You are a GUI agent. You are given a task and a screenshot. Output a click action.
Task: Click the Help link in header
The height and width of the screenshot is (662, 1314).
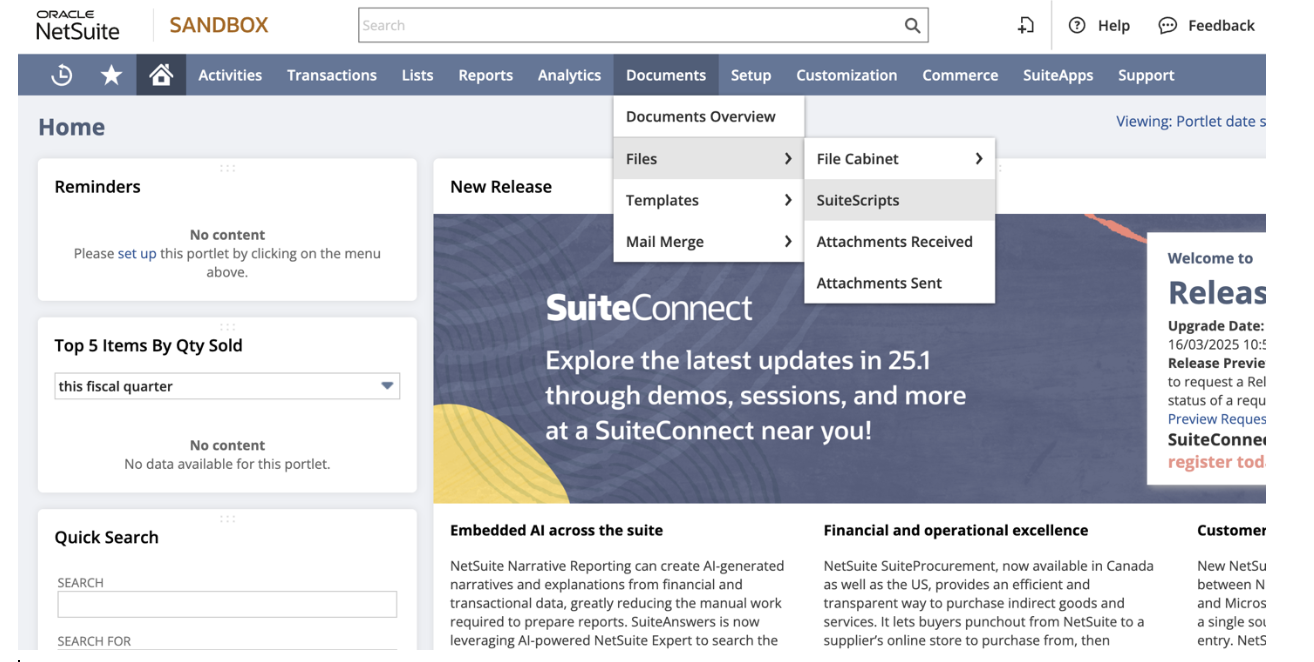[1113, 26]
